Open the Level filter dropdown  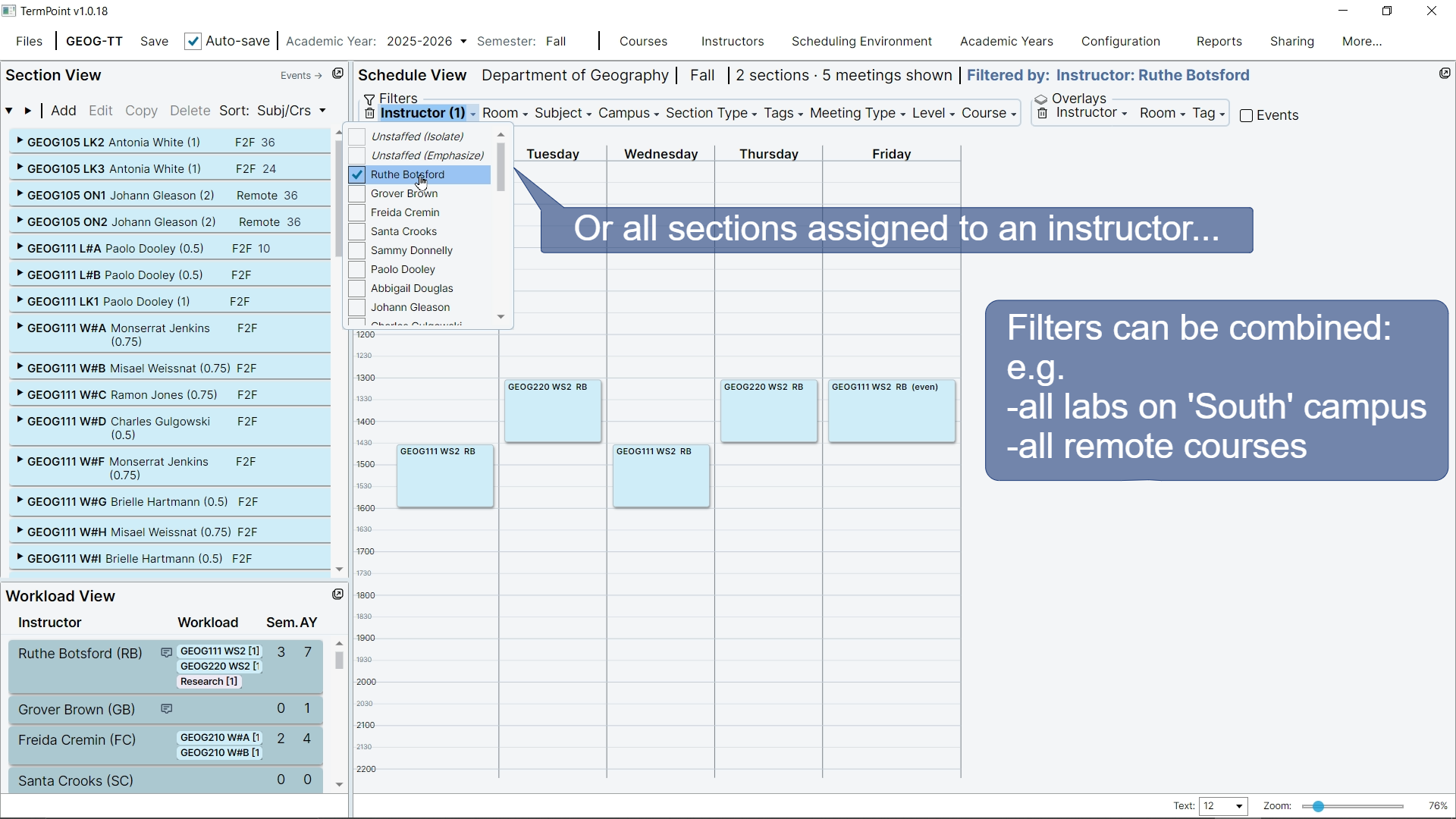point(934,113)
